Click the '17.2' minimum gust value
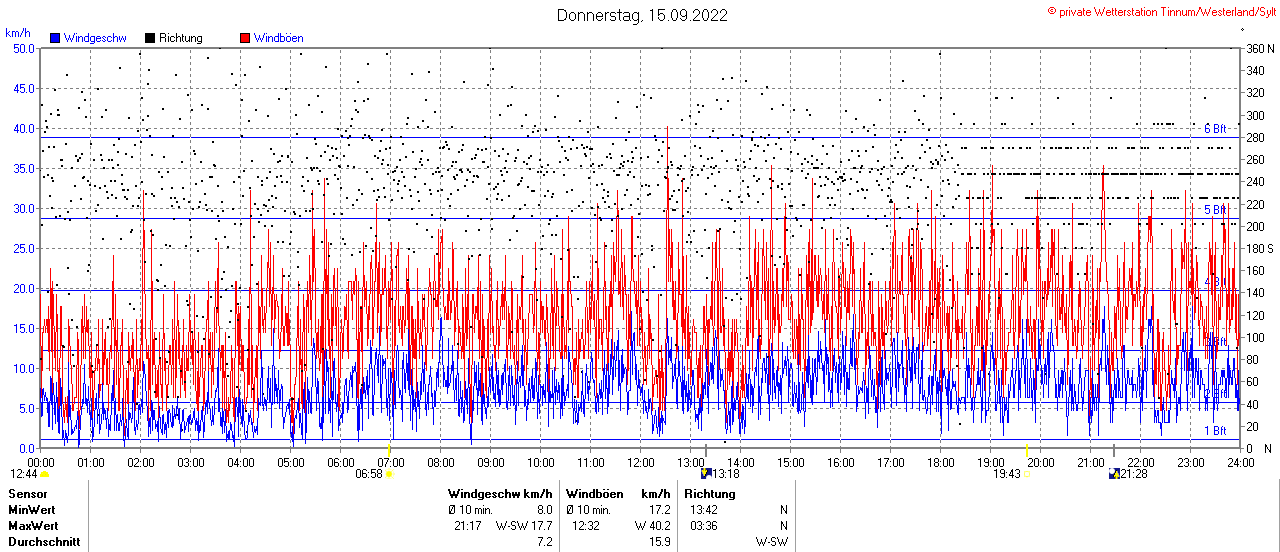Image resolution: width=1280 pixels, height=552 pixels. [659, 510]
